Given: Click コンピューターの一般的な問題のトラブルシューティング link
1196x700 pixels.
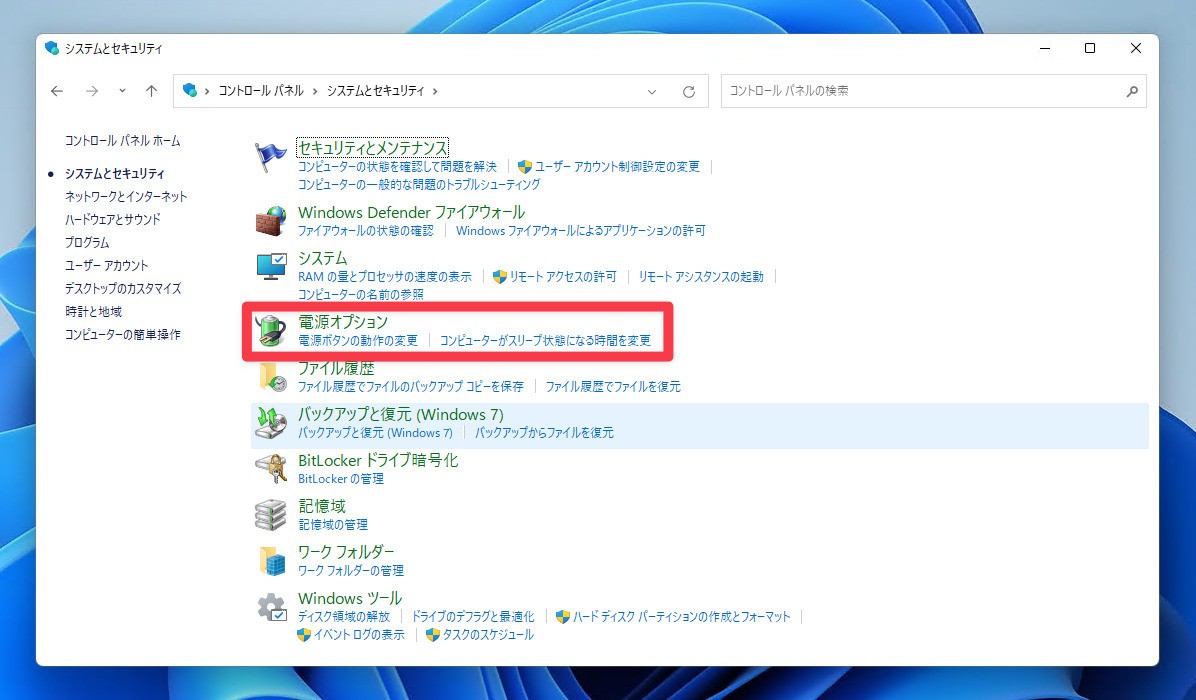Looking at the screenshot, I should [x=419, y=185].
